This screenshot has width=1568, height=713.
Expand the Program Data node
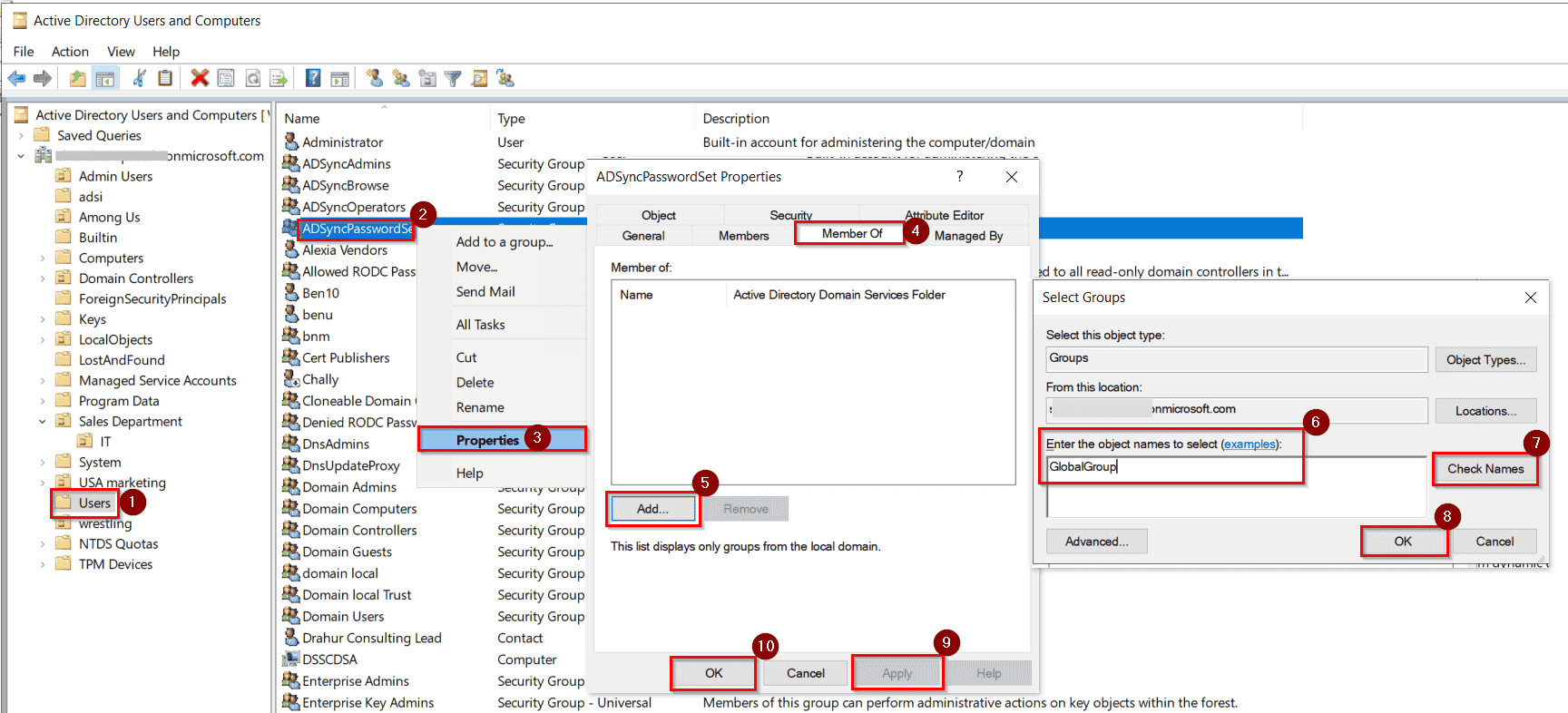tap(43, 401)
